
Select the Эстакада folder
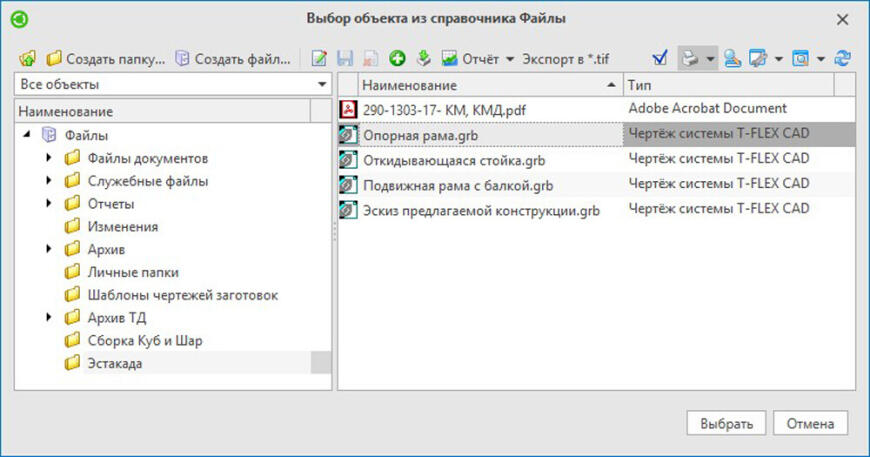(x=115, y=363)
